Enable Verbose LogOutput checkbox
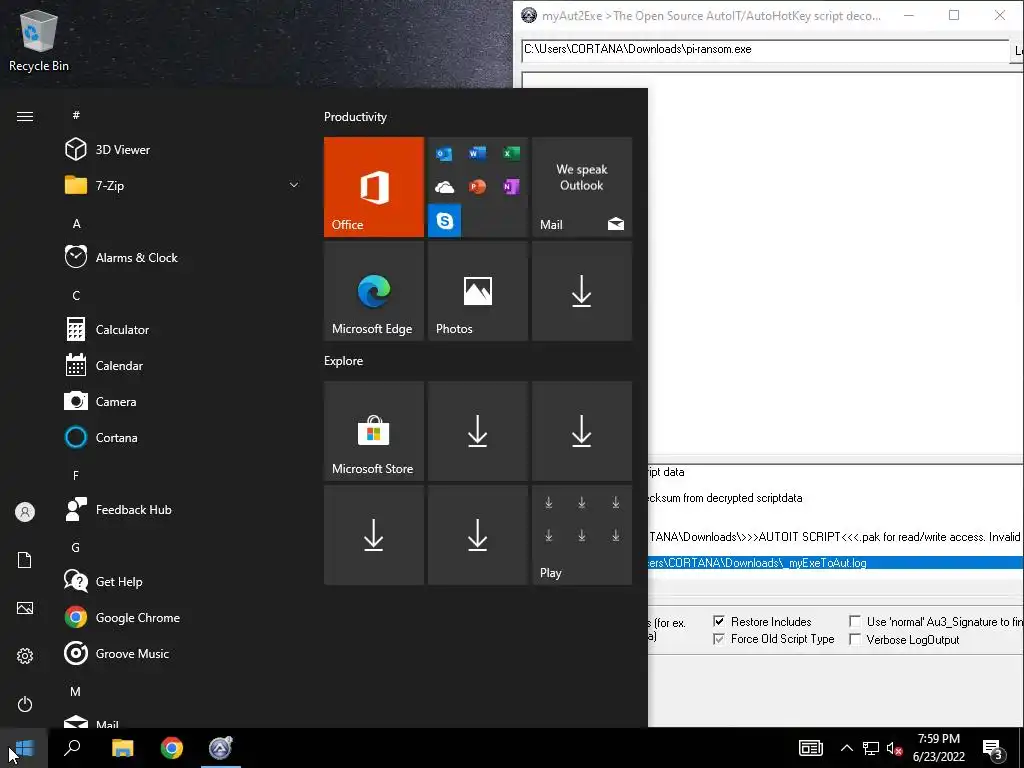This screenshot has height=768, width=1024. 855,639
